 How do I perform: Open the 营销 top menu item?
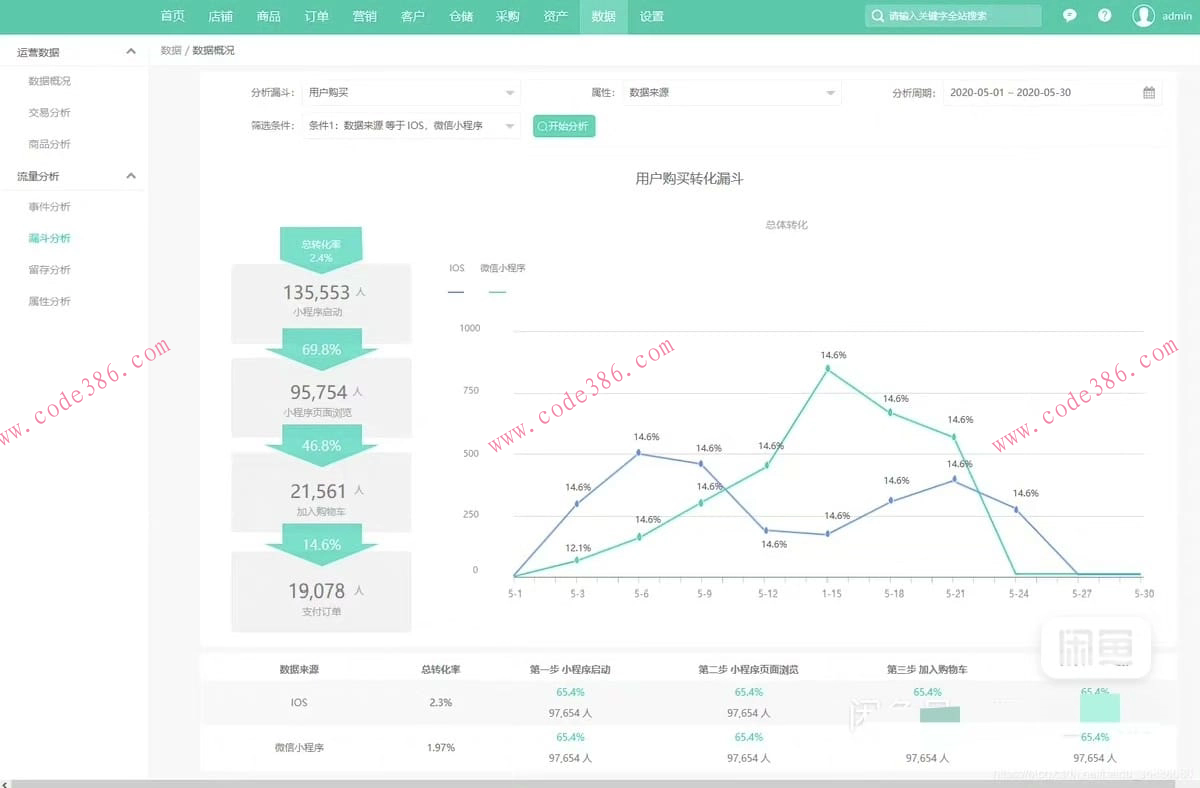[x=364, y=16]
